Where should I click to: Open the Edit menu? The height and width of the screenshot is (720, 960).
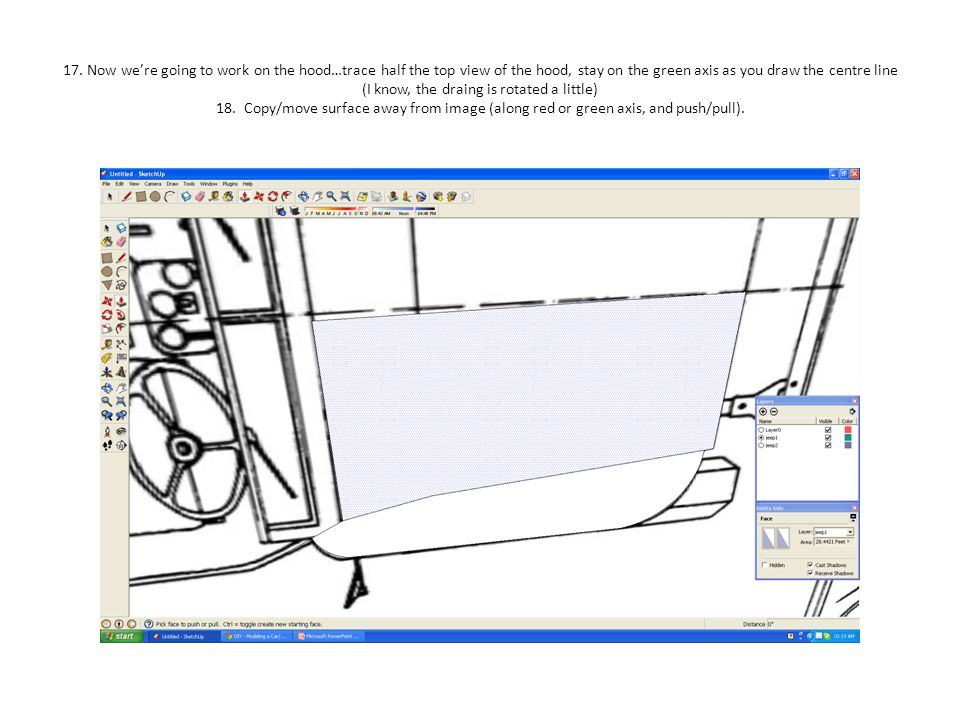tap(119, 184)
